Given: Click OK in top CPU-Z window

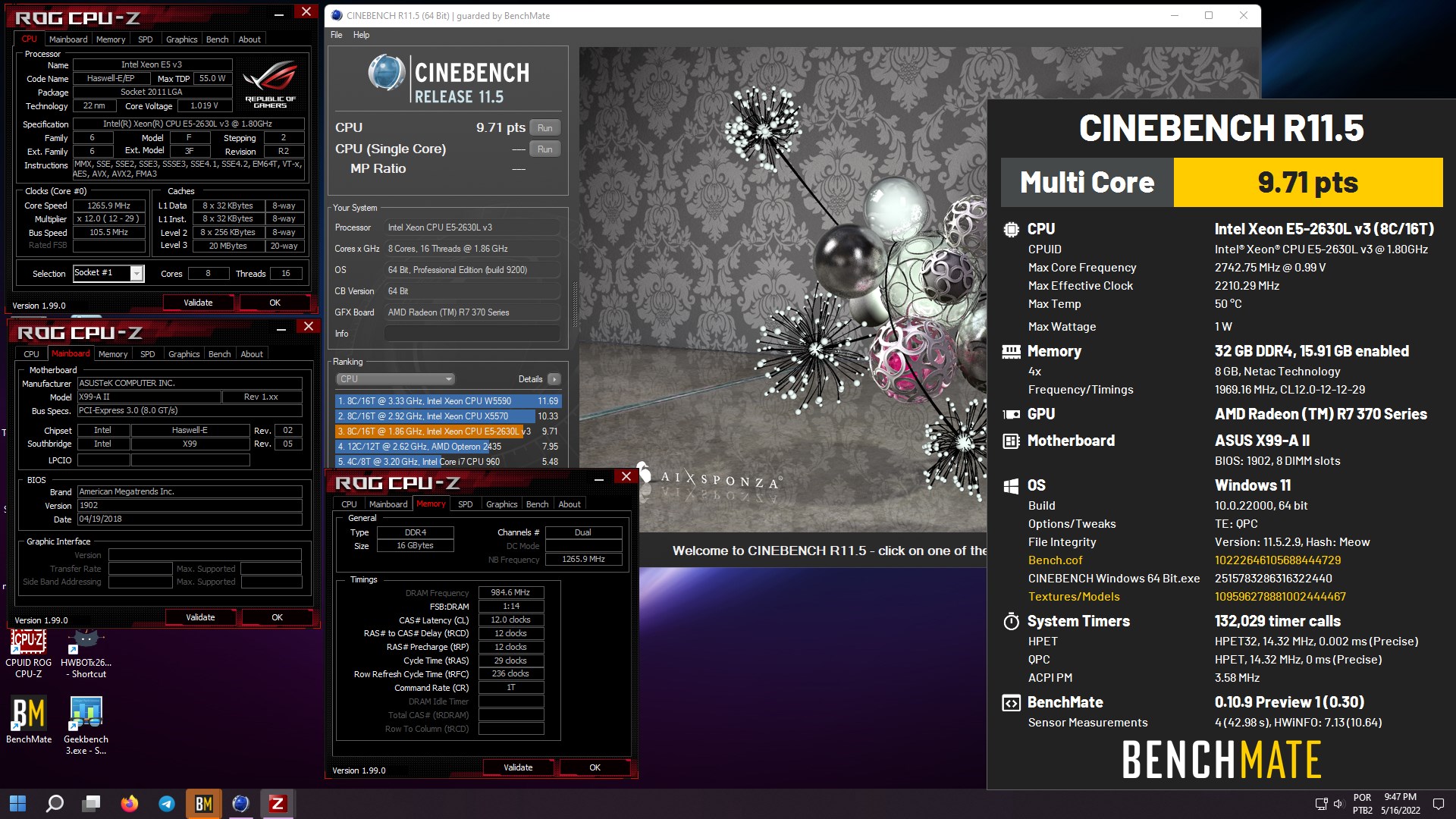Looking at the screenshot, I should point(275,303).
